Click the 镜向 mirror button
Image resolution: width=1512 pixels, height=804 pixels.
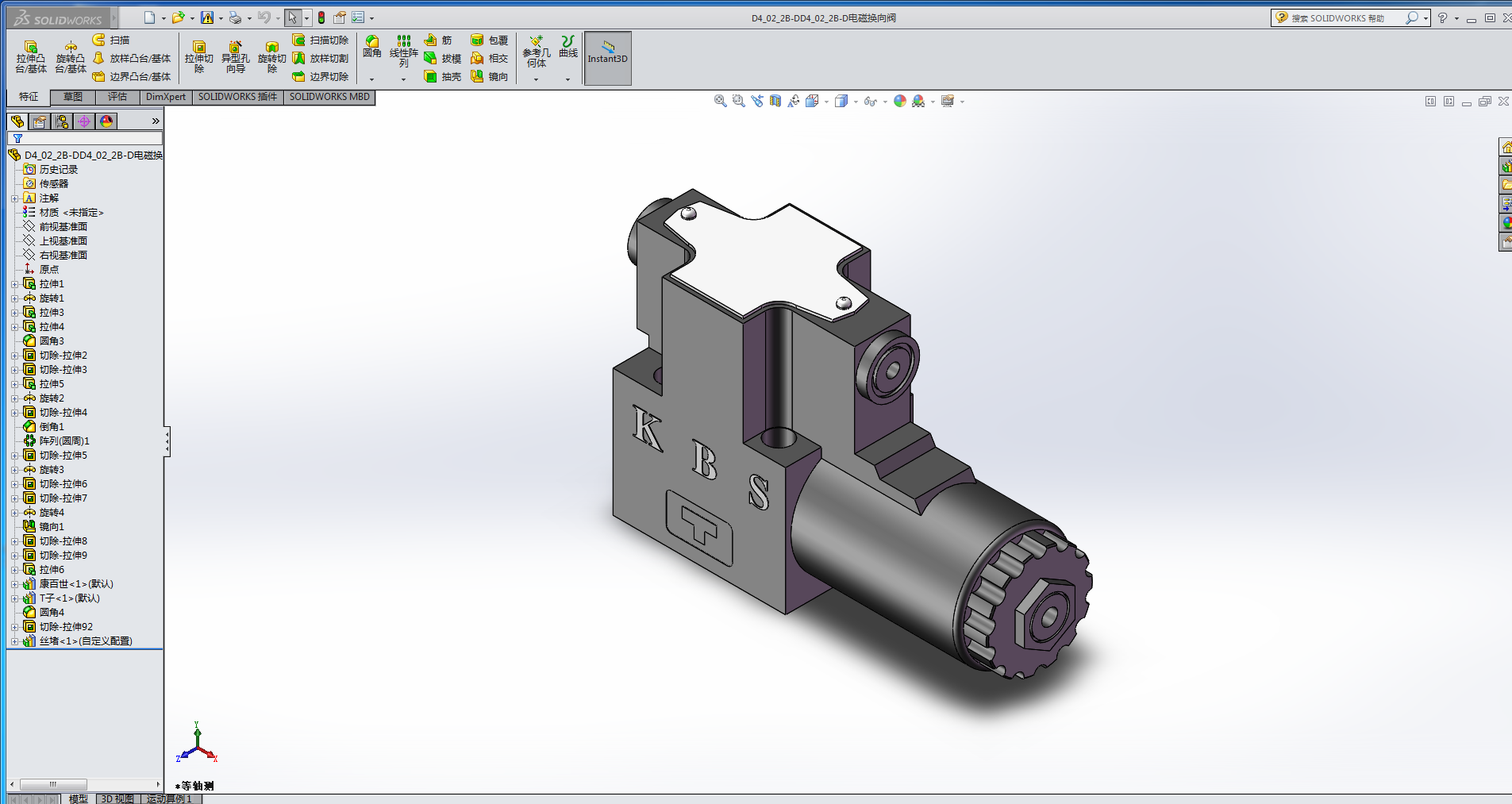coord(489,77)
